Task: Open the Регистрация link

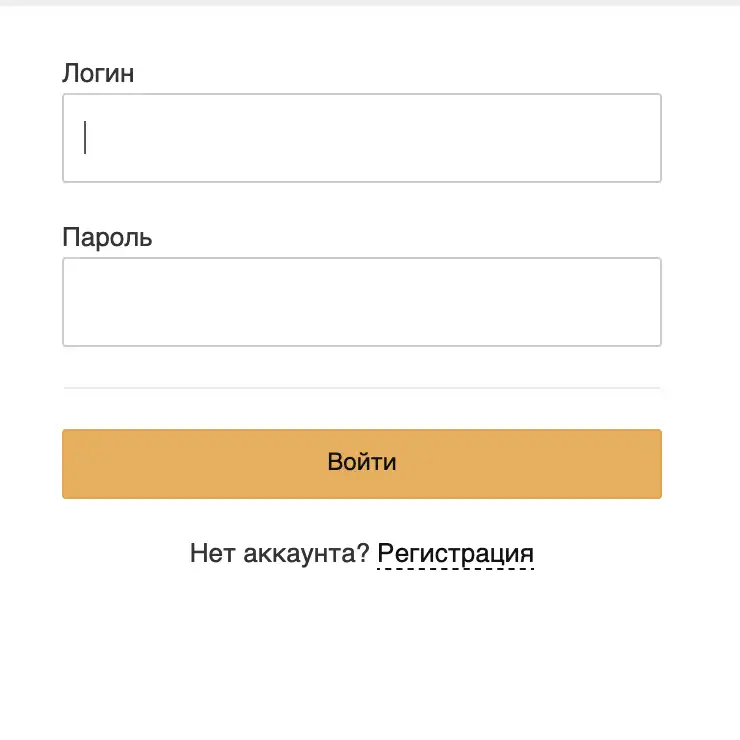Action: tap(455, 553)
